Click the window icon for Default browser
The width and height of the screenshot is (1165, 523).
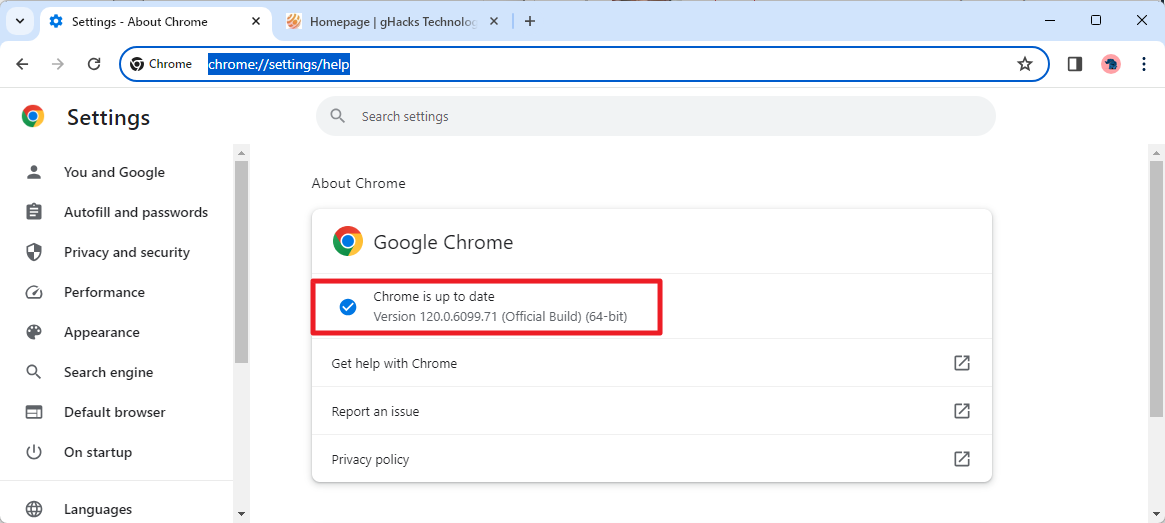34,412
